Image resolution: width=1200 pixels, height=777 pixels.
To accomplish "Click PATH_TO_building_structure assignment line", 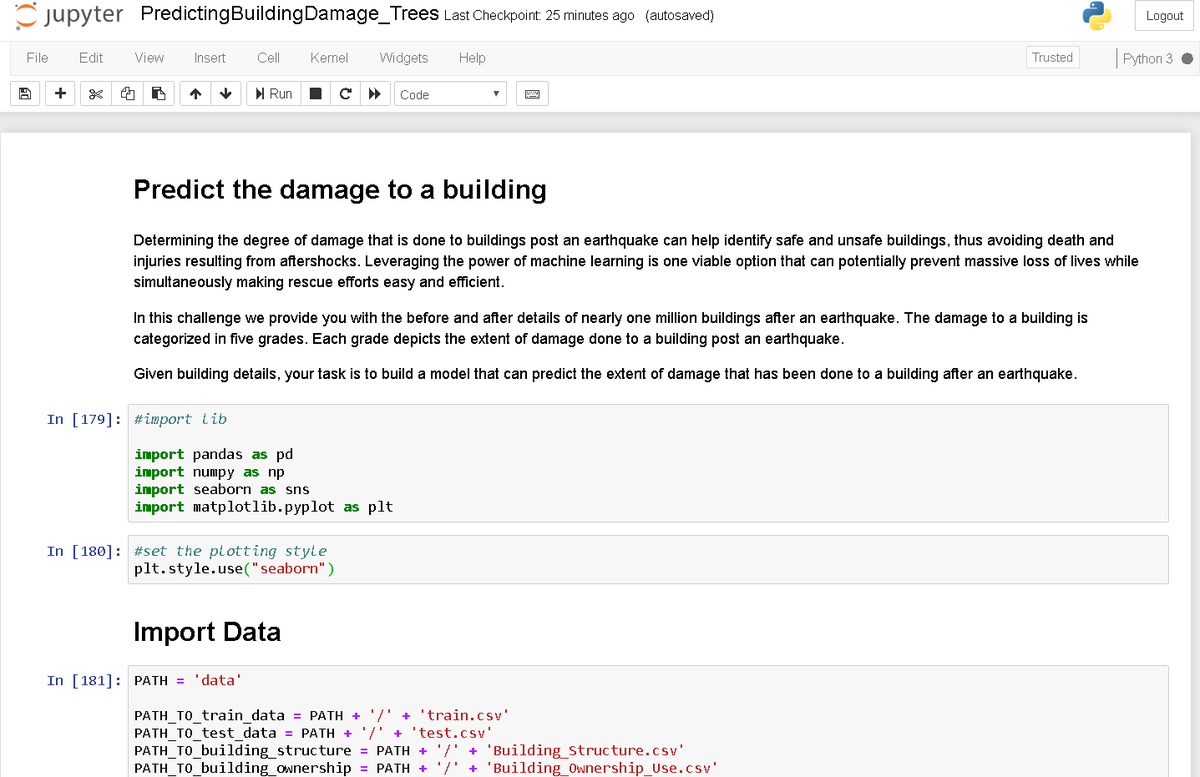I will (409, 750).
